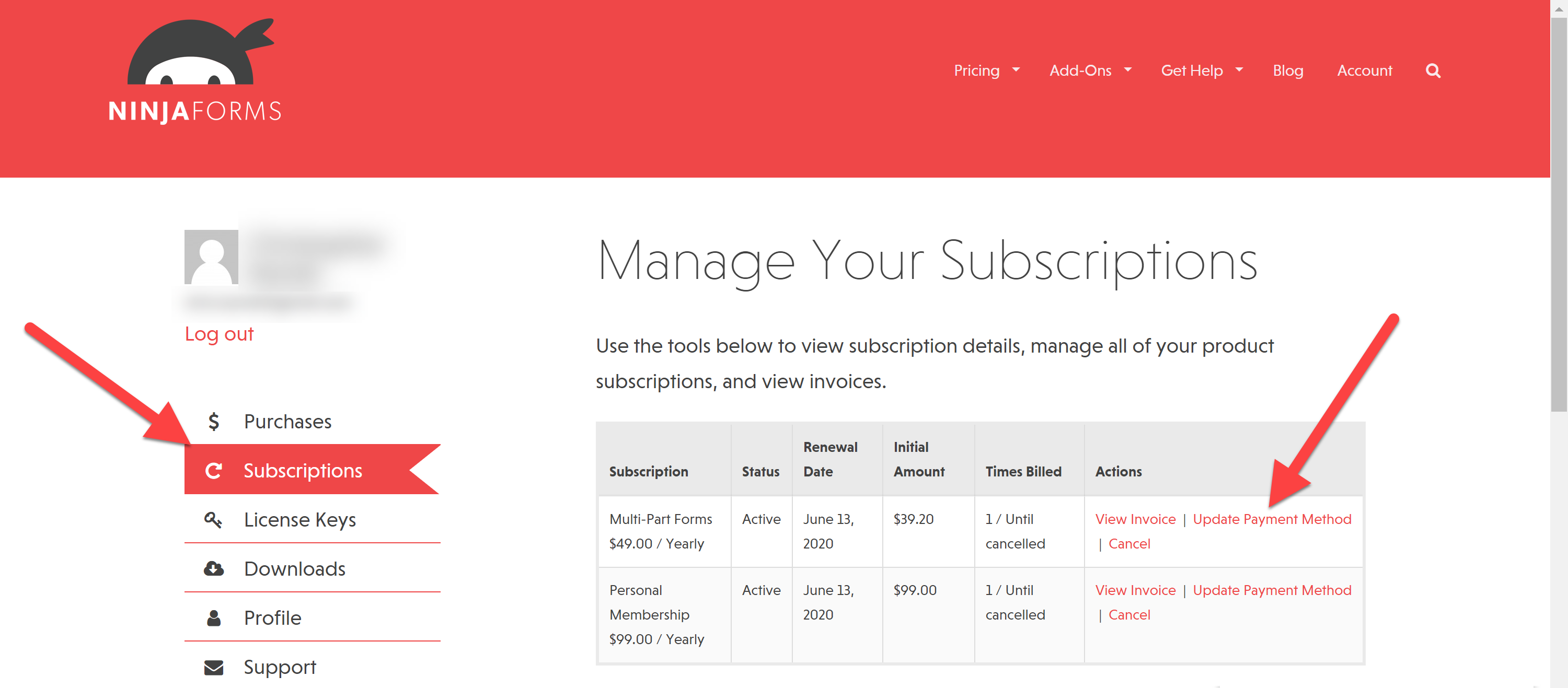Select Support in the sidebar

(x=312, y=667)
